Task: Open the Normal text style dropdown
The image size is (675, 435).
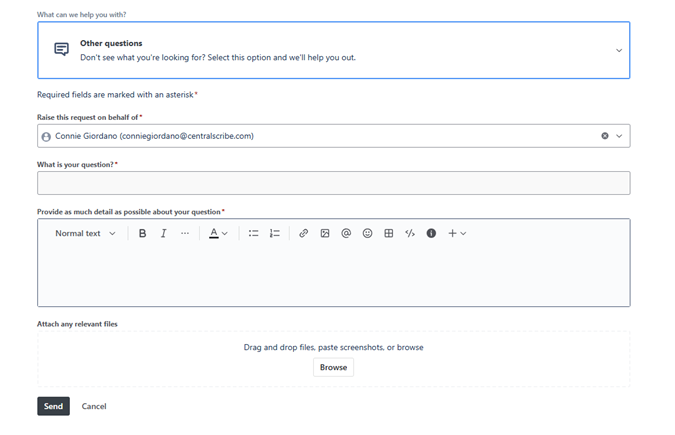Action: [x=85, y=233]
